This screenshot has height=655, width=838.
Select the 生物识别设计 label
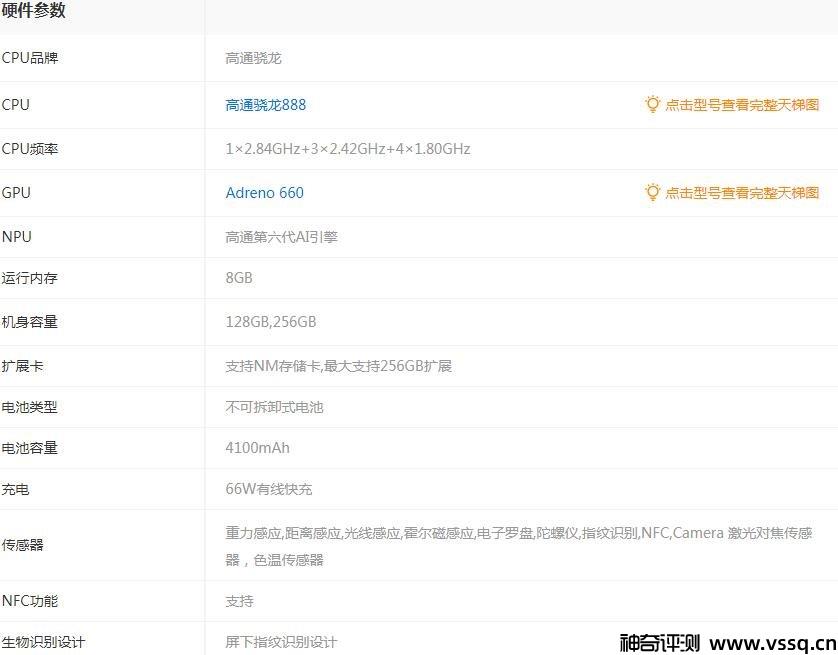click(43, 642)
